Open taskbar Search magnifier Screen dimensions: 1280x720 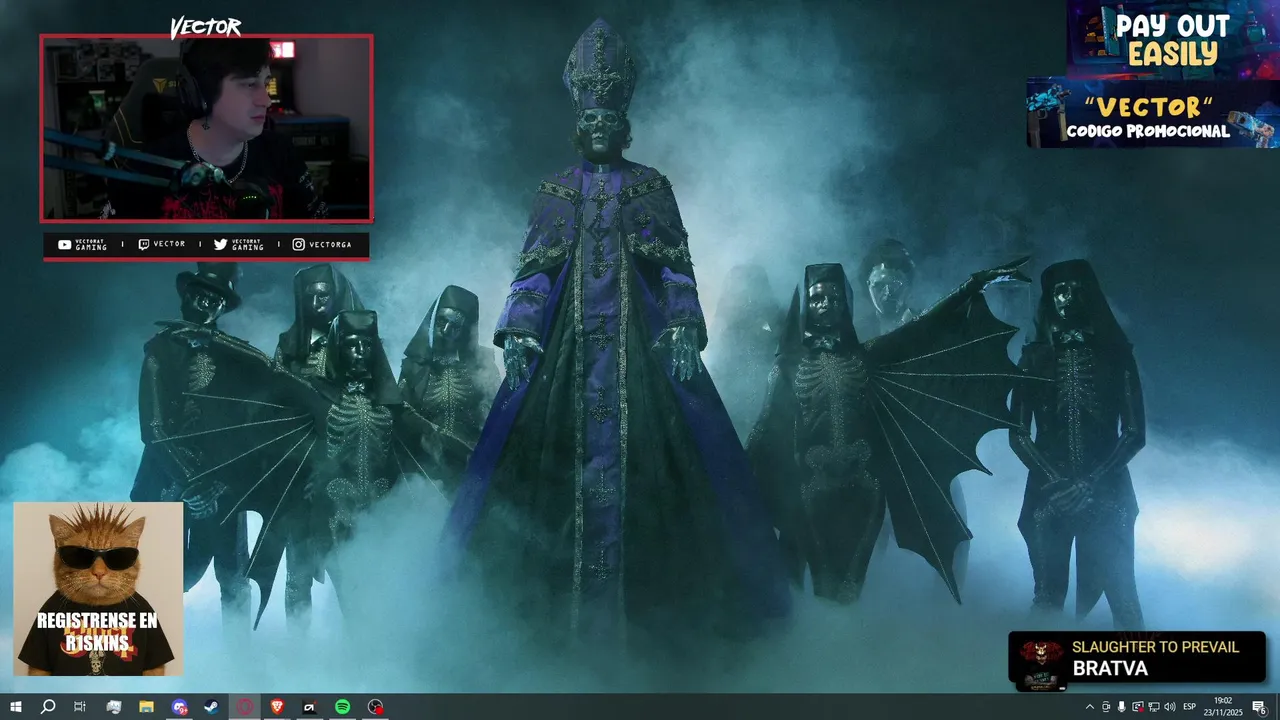47,707
